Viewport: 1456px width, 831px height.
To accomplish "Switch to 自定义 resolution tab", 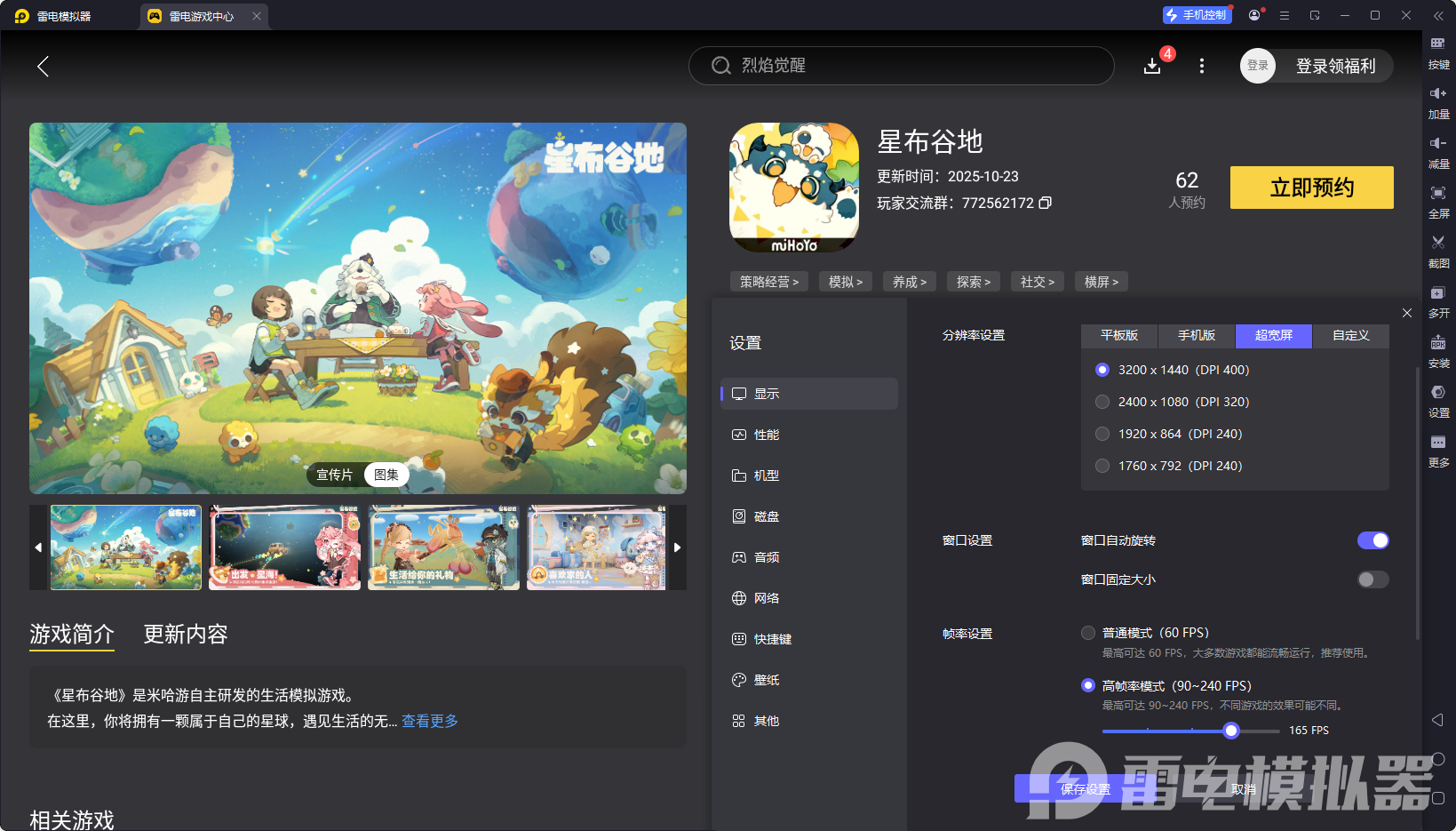I will (1351, 335).
